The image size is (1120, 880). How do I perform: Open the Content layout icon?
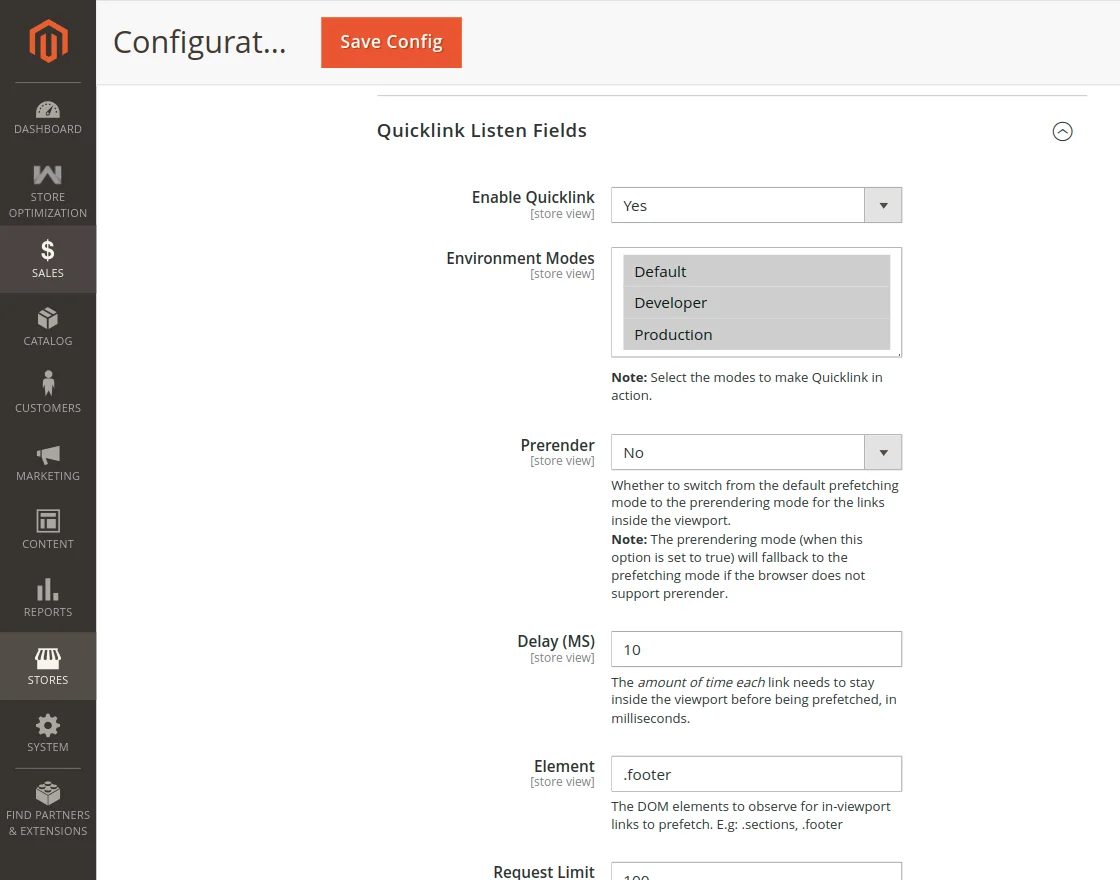pos(48,521)
